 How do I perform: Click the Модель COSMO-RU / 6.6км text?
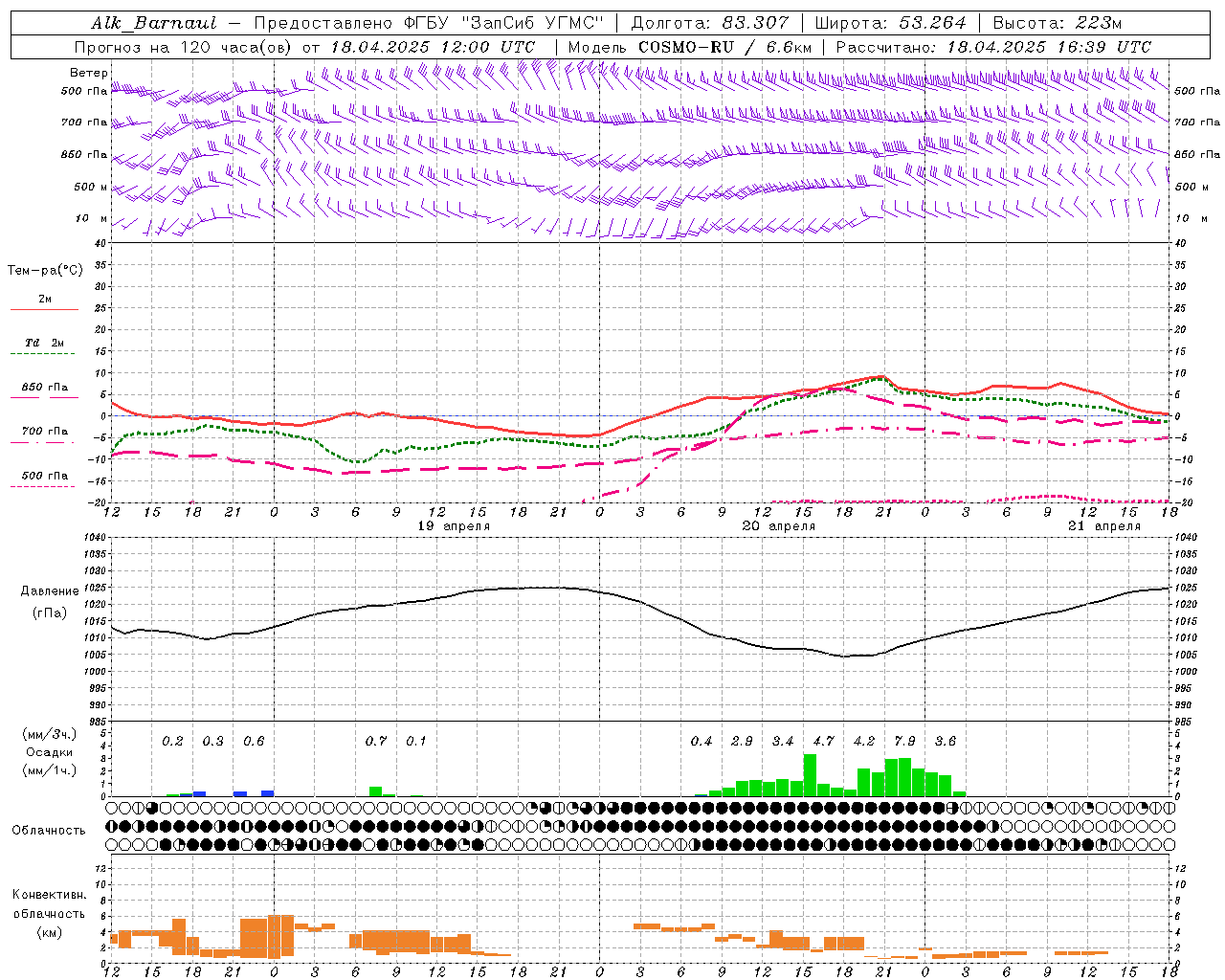click(689, 47)
